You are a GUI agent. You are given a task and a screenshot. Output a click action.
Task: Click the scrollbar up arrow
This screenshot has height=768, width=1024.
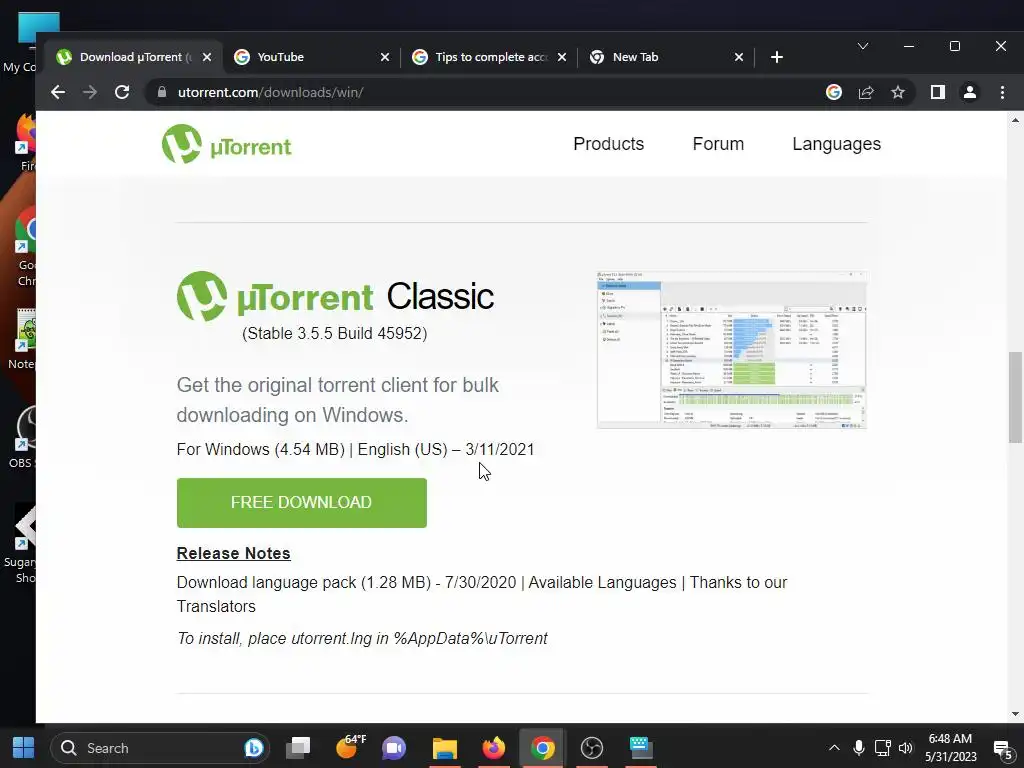pyautogui.click(x=1015, y=120)
